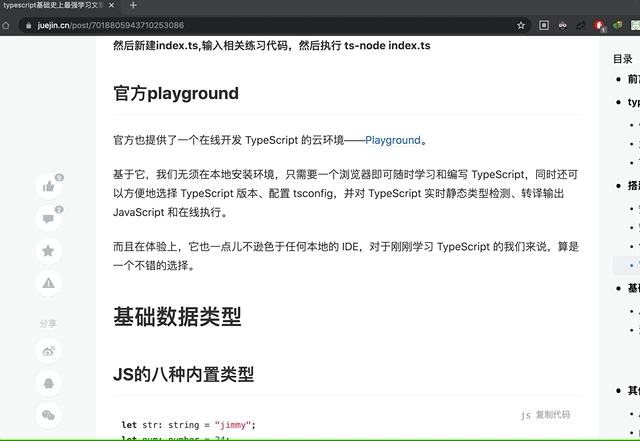Screen dimensions: 640x441
Task: Click the 基础数据类型 heading
Action: (x=177, y=316)
